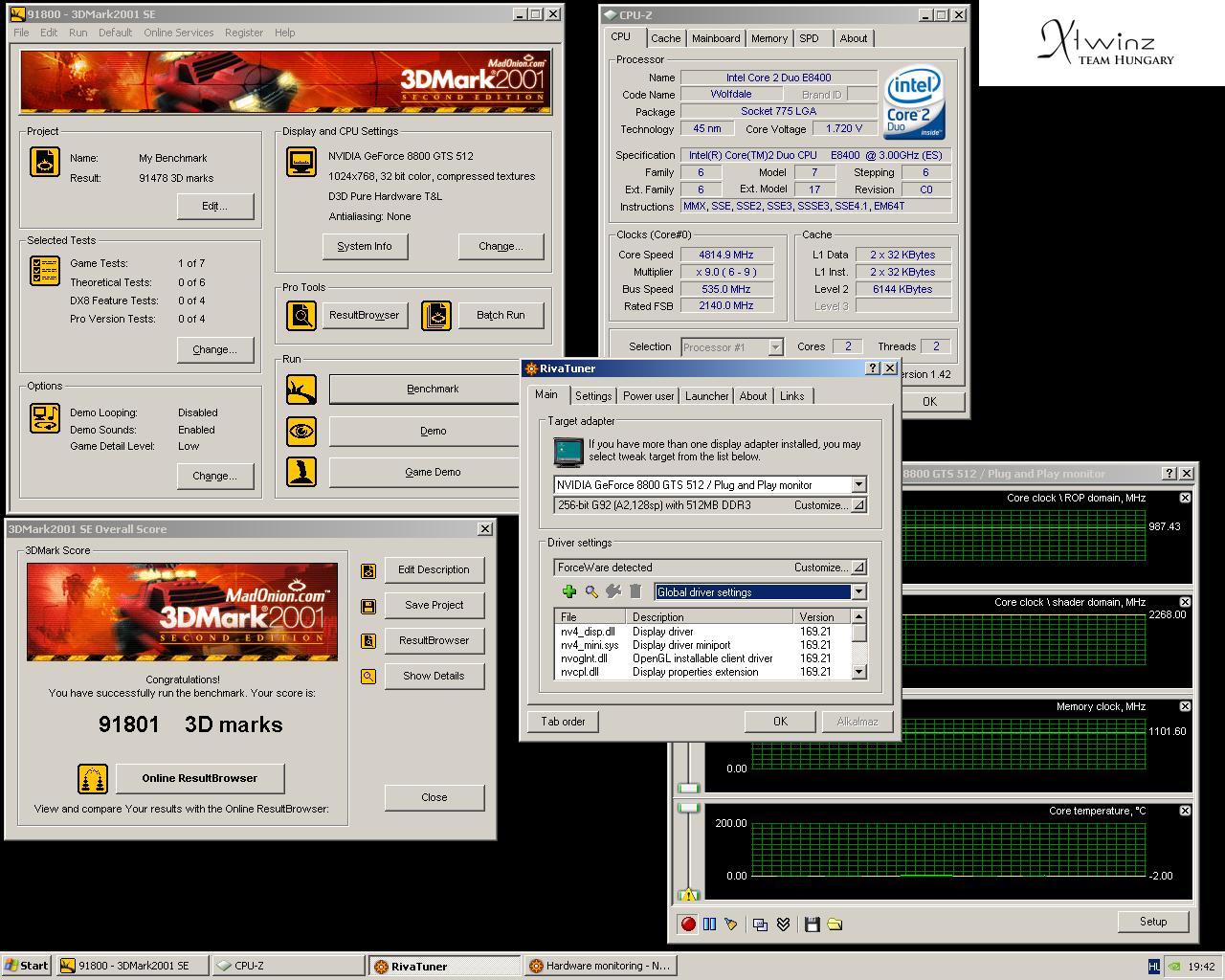This screenshot has height=980, width=1225.
Task: Click the open folder icon in Hardware monitoring
Action: coord(835,924)
